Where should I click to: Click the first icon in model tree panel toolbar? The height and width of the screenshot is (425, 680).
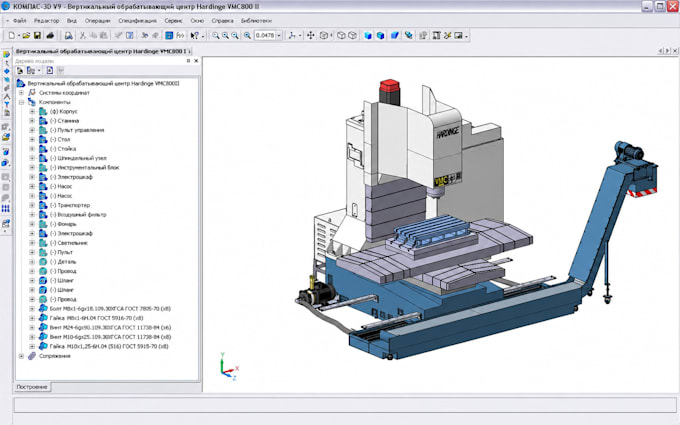20,70
